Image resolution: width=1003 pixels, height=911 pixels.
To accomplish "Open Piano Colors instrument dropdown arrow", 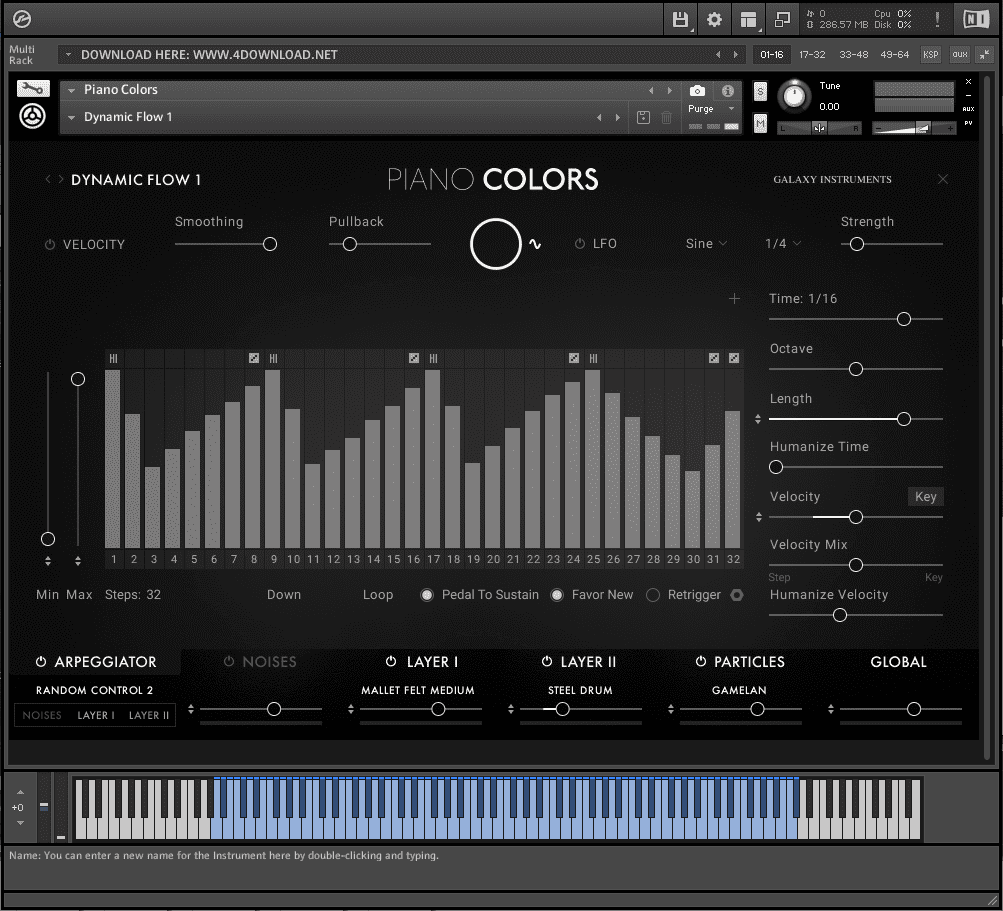I will [x=72, y=90].
